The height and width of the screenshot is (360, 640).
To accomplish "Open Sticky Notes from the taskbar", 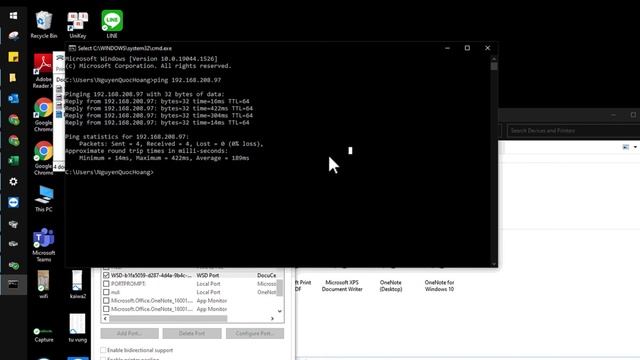I will pyautogui.click(x=13, y=57).
